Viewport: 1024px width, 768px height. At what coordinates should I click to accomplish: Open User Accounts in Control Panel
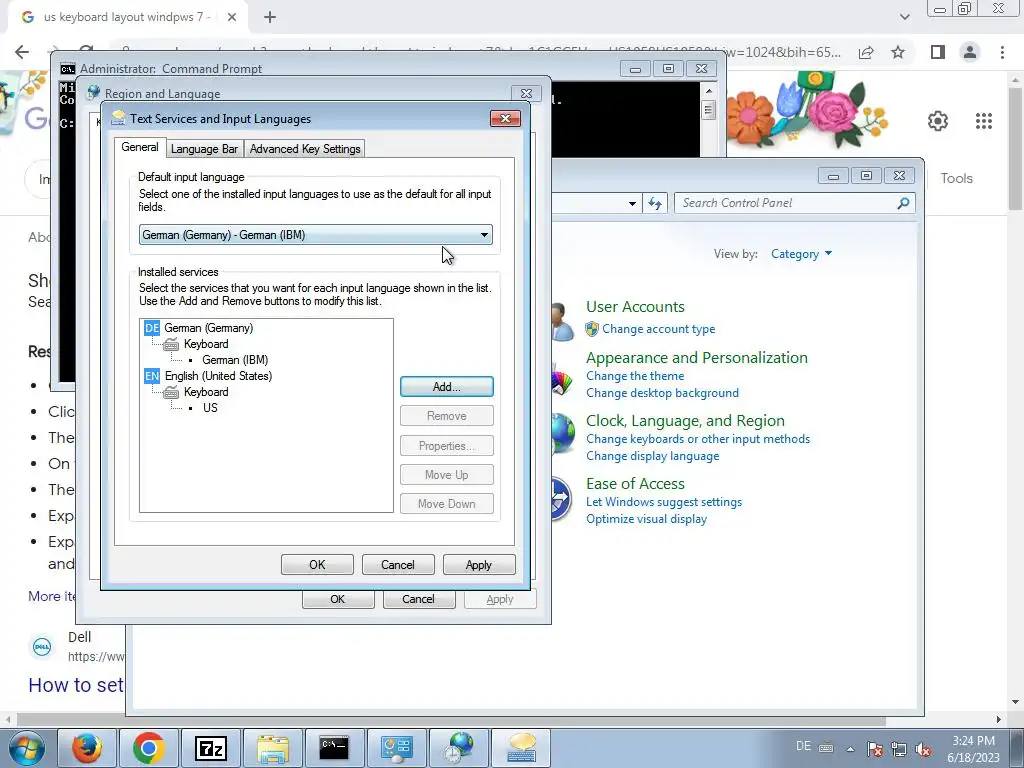coord(635,307)
